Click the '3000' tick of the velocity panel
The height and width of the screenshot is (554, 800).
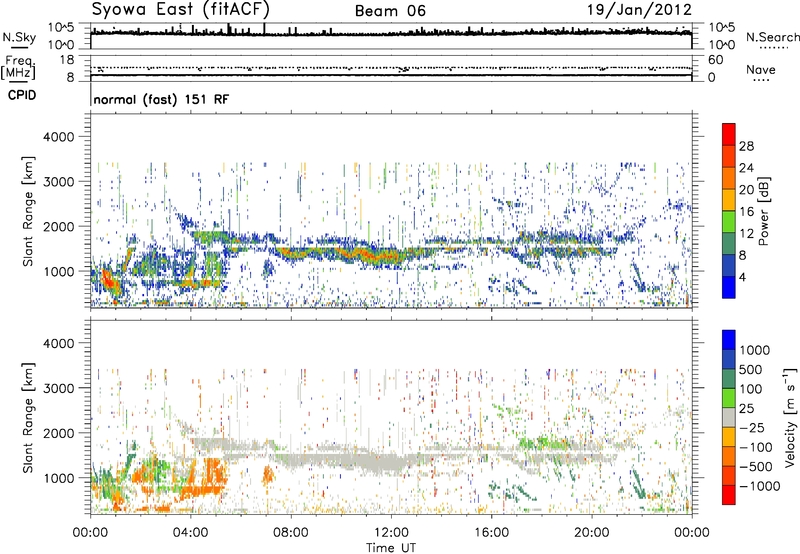tap(58, 388)
